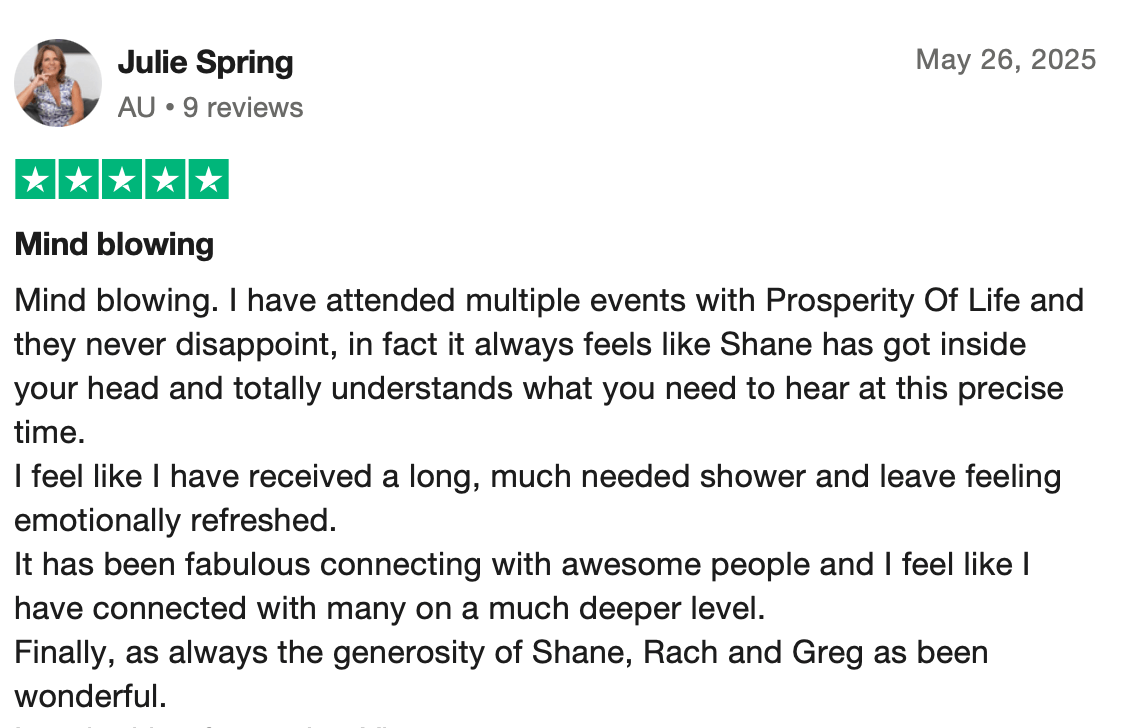Image resolution: width=1128 pixels, height=728 pixels.
Task: Click the "emotionally refreshed." line
Action: point(171,521)
